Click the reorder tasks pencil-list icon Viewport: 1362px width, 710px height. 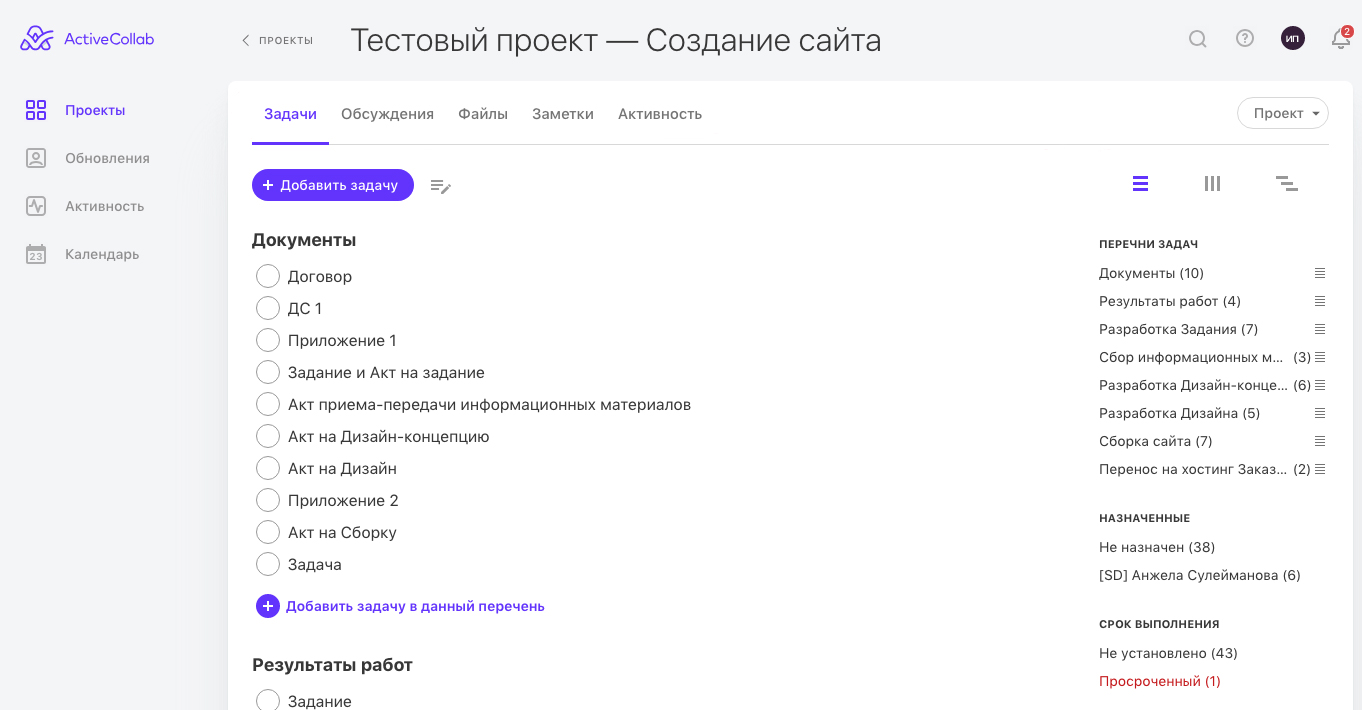[x=440, y=186]
